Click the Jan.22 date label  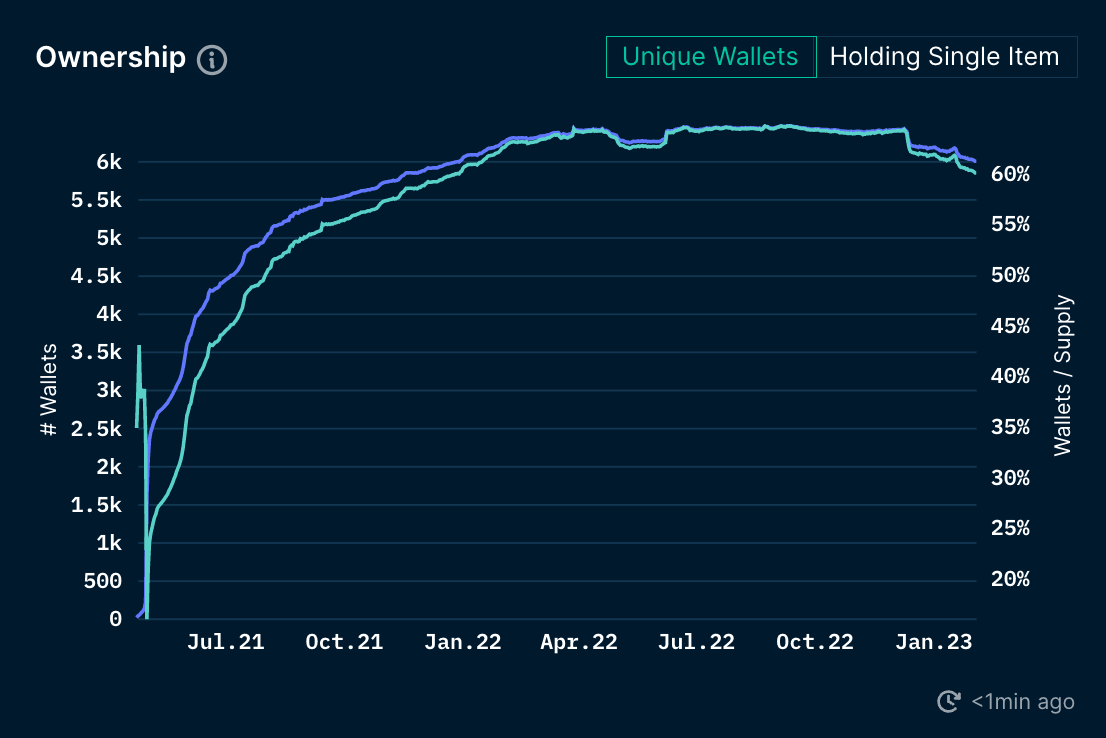click(463, 642)
